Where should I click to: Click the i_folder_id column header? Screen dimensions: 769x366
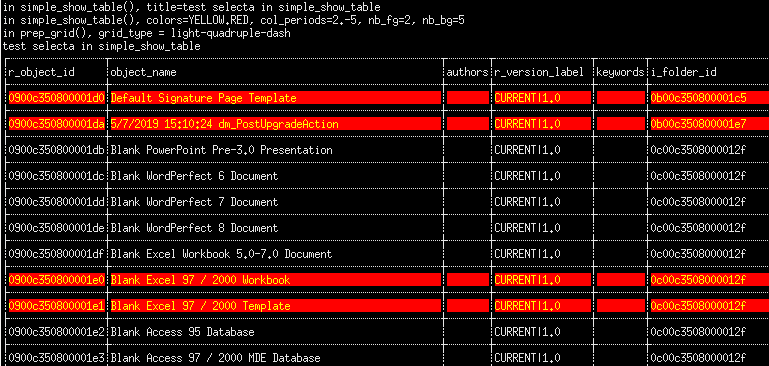pyautogui.click(x=684, y=72)
